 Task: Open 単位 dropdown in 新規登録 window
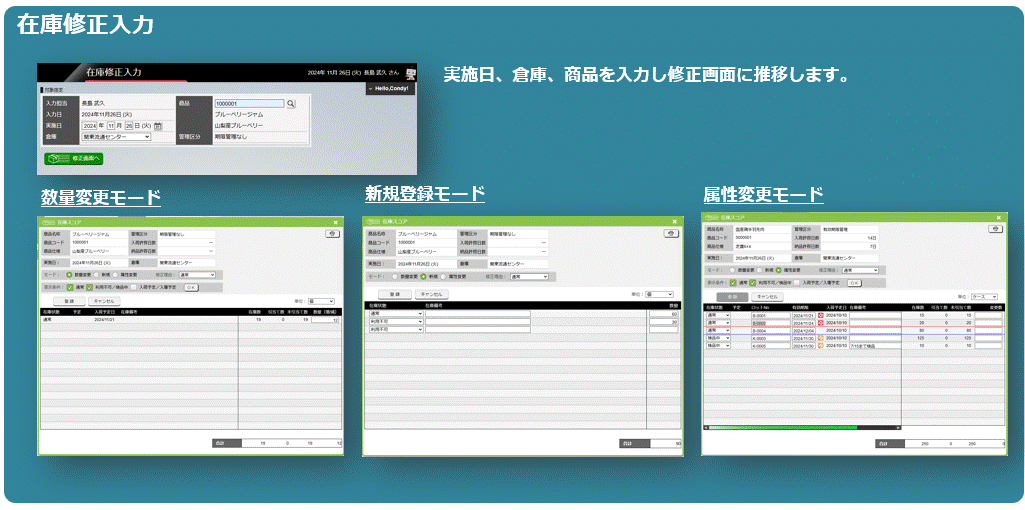coord(659,294)
